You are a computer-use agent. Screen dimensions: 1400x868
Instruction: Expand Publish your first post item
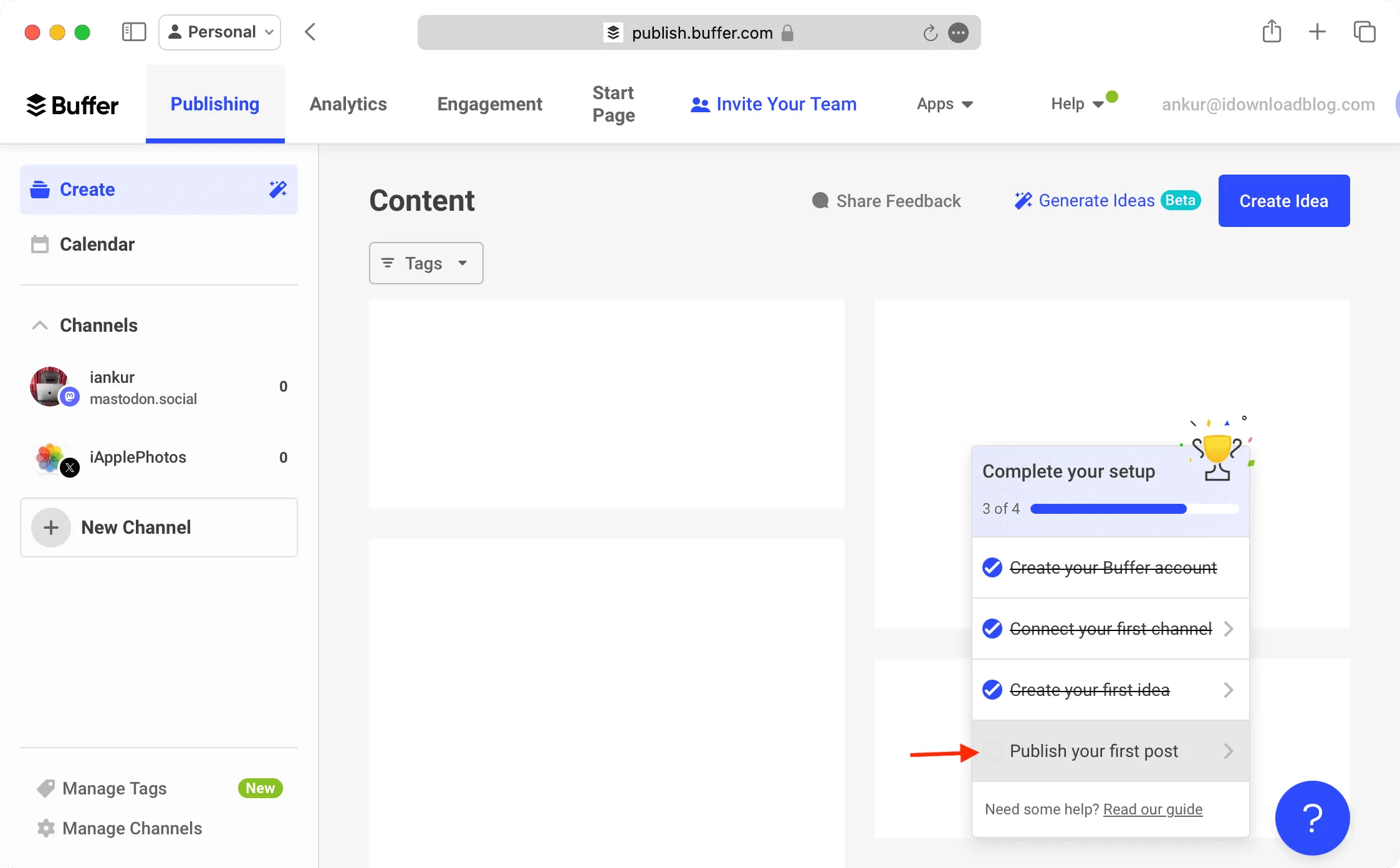coord(1229,751)
